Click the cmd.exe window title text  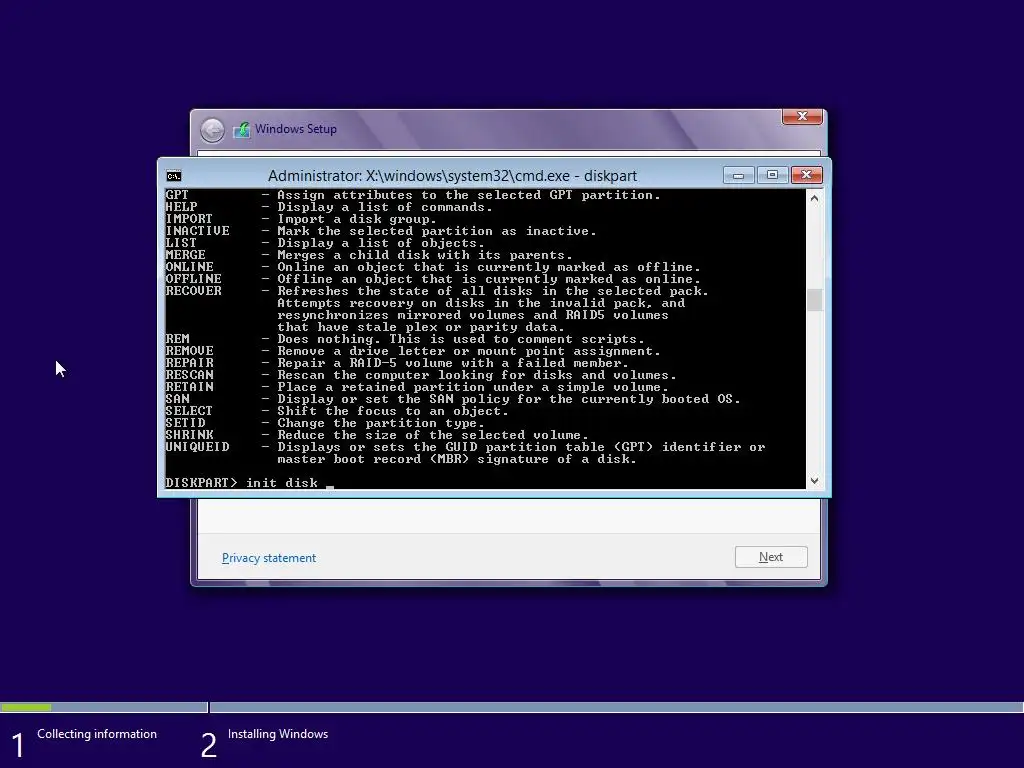point(452,176)
